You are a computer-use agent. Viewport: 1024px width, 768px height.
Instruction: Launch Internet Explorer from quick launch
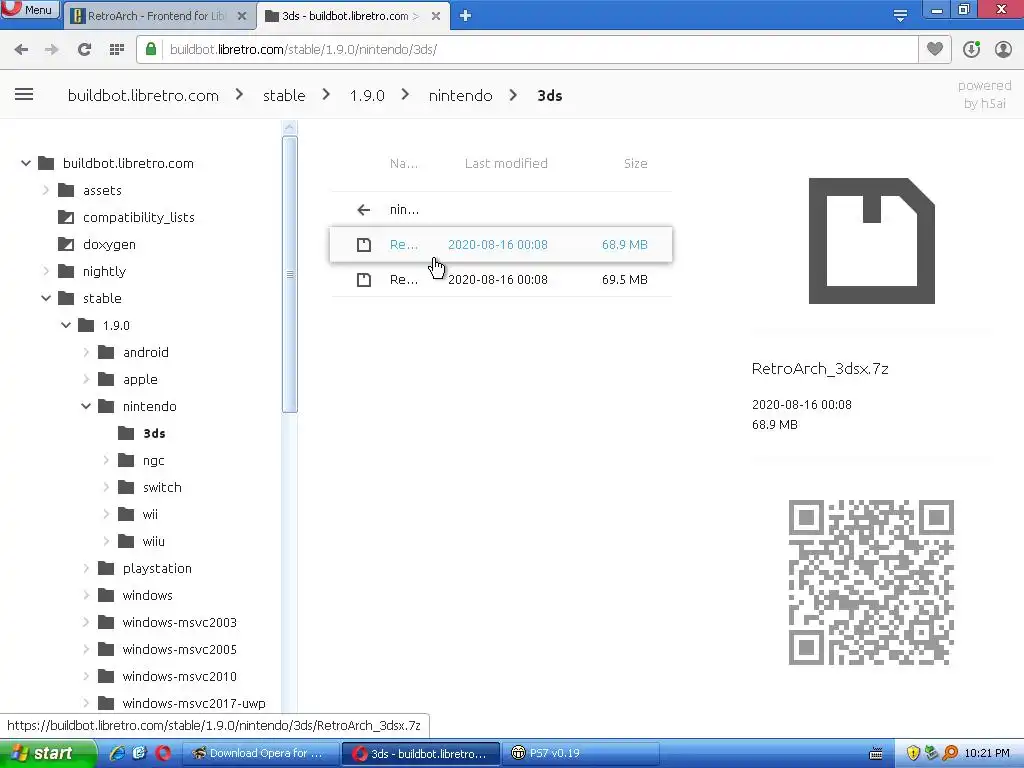pos(118,753)
